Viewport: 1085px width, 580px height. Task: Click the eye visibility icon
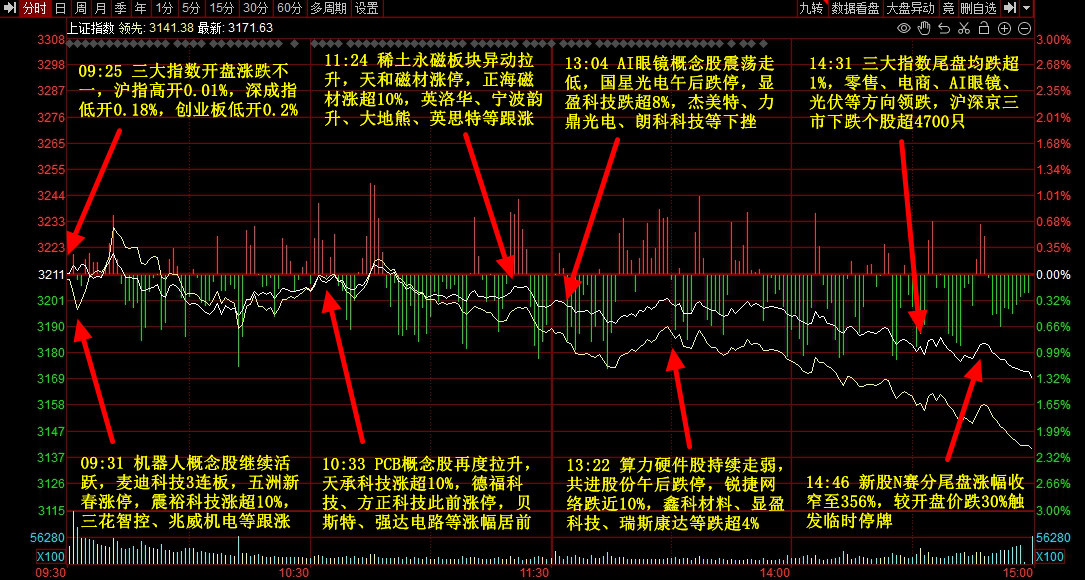(904, 28)
